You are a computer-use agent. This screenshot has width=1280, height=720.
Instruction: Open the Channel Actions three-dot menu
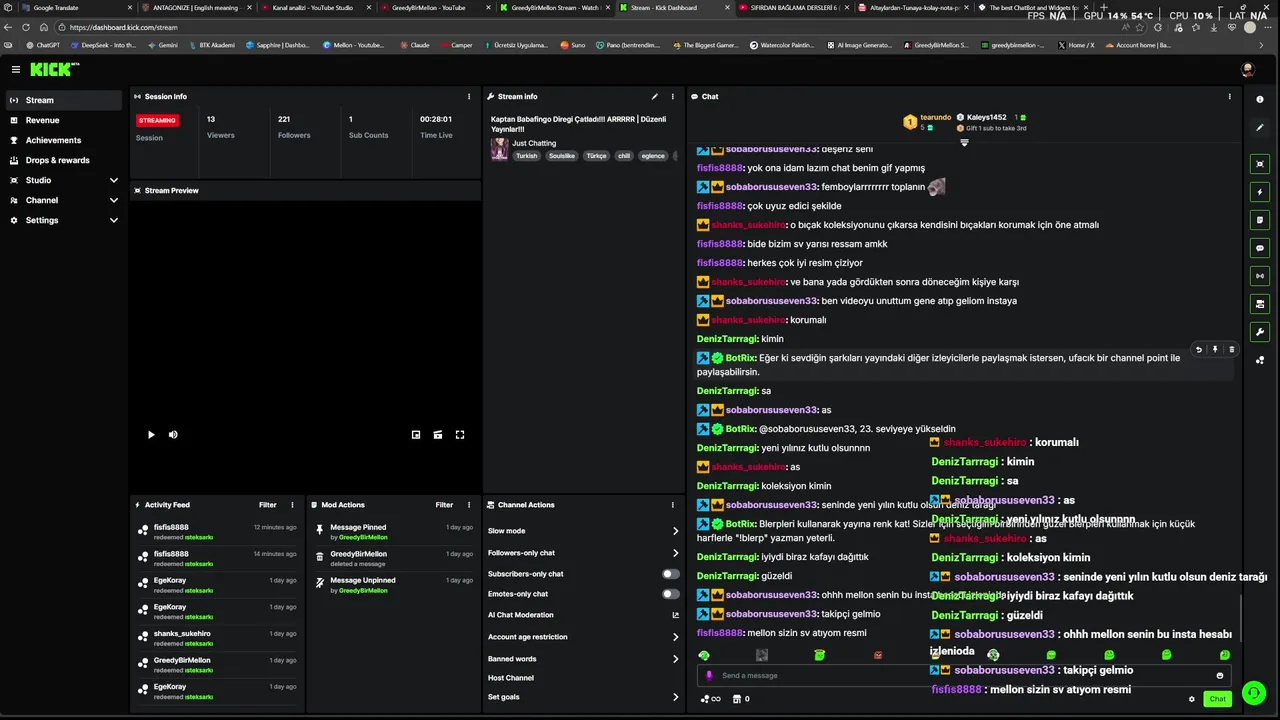[x=672, y=505]
